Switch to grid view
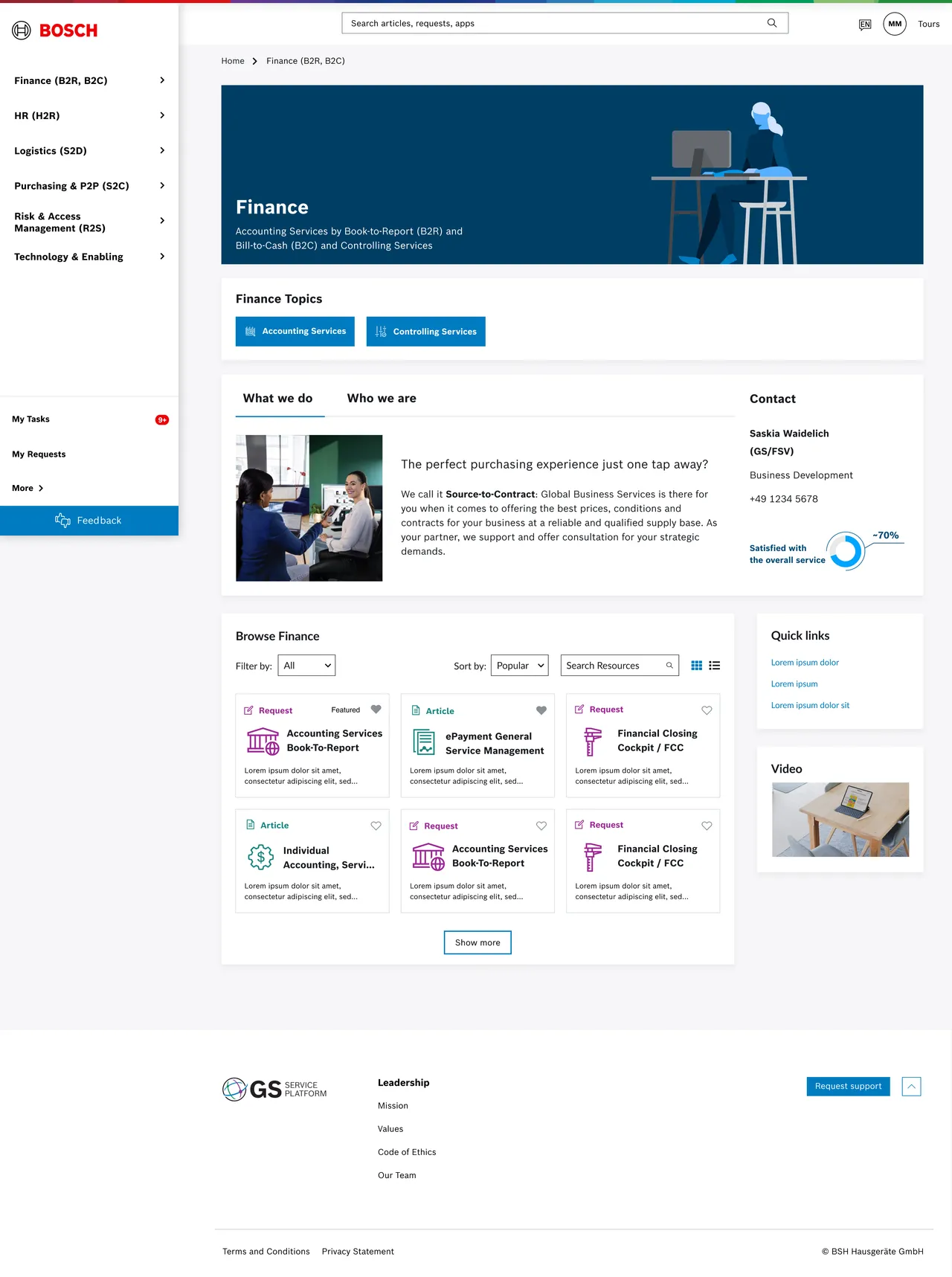Screen dimensions: 952x1277 697,666
